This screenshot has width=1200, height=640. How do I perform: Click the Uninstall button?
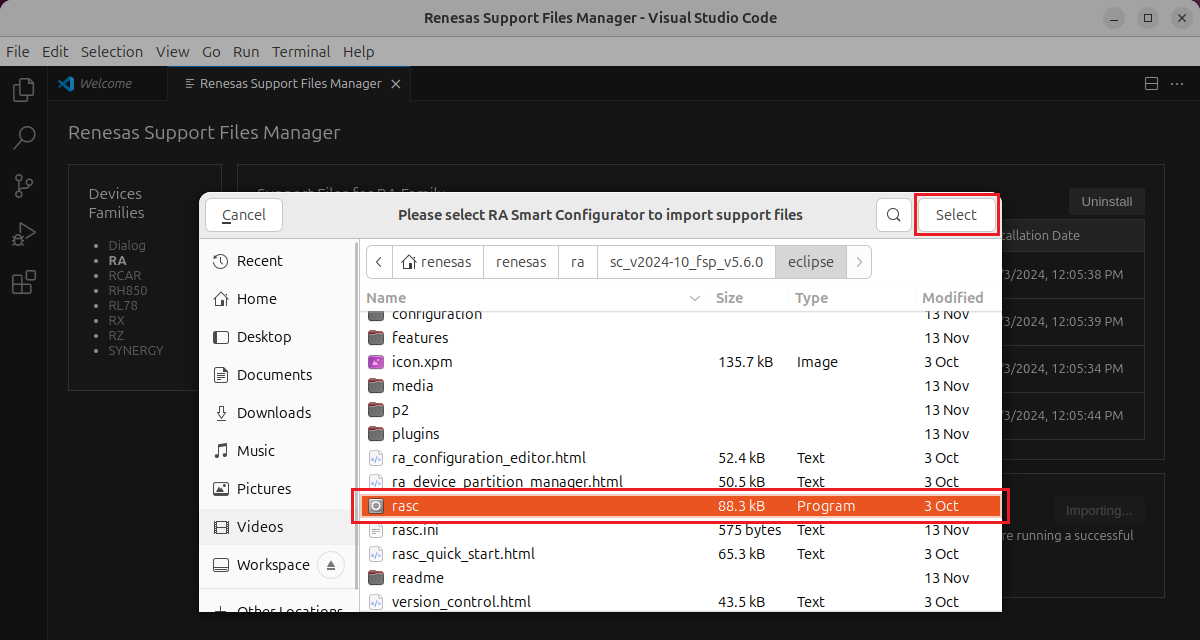(1107, 201)
